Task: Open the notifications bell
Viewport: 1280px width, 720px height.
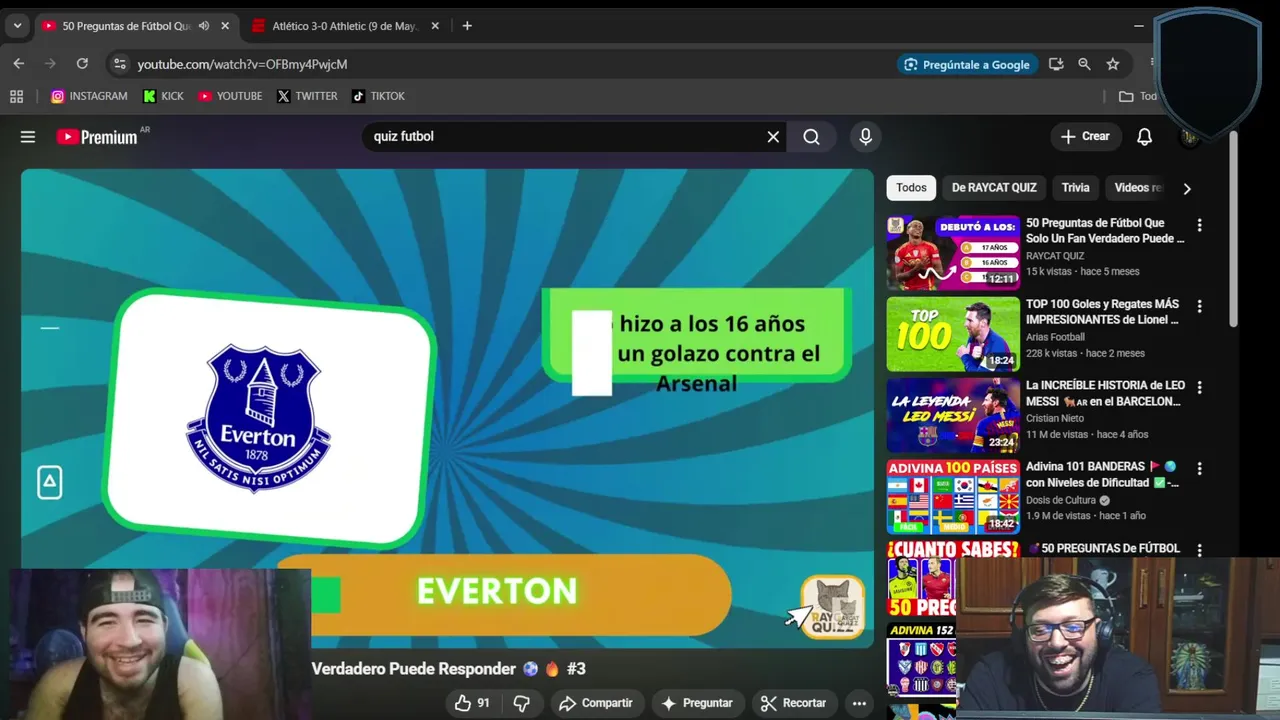Action: pyautogui.click(x=1145, y=137)
